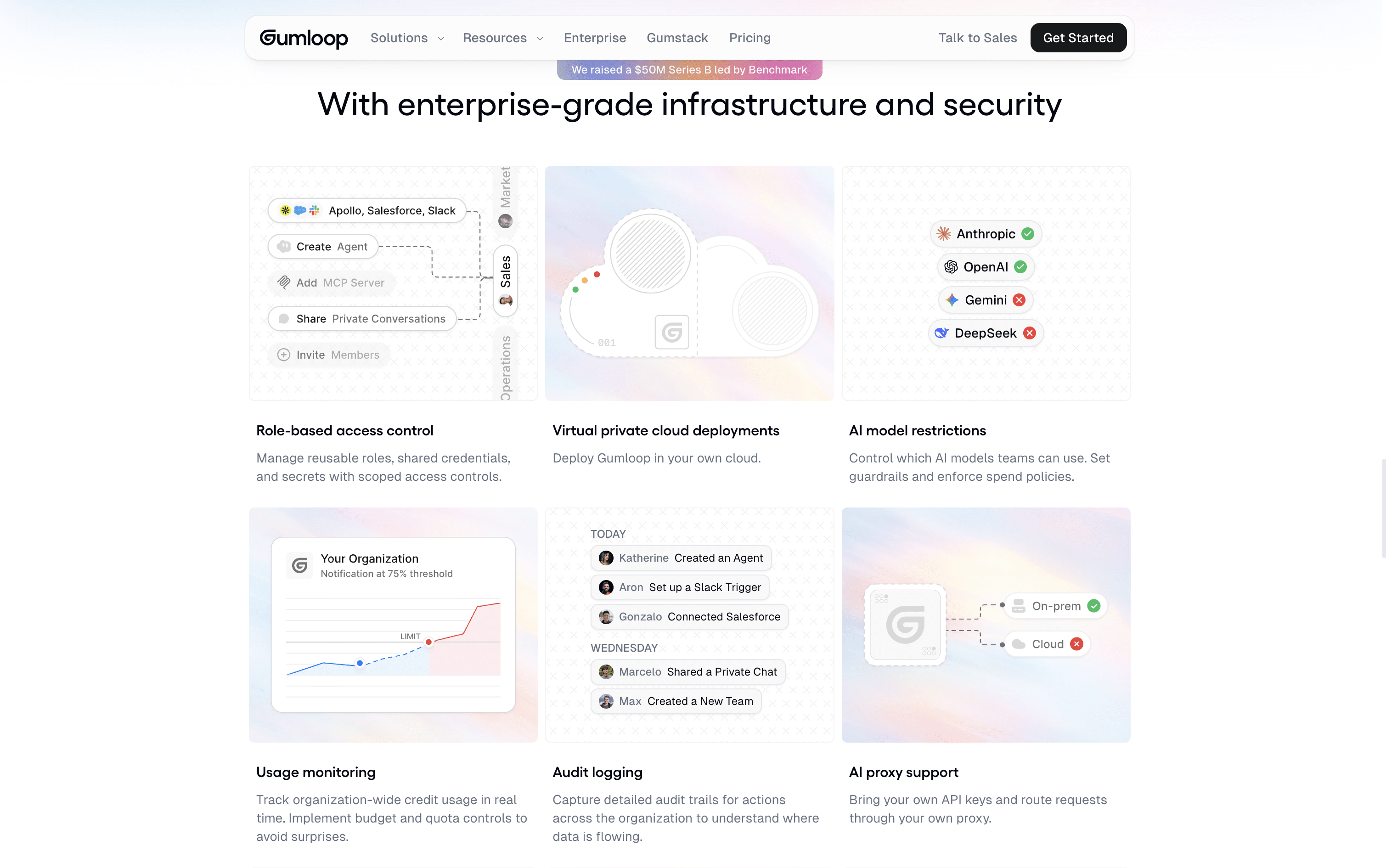Click the red LIMIT point on usage chart
This screenshot has width=1386, height=868.
click(x=429, y=642)
